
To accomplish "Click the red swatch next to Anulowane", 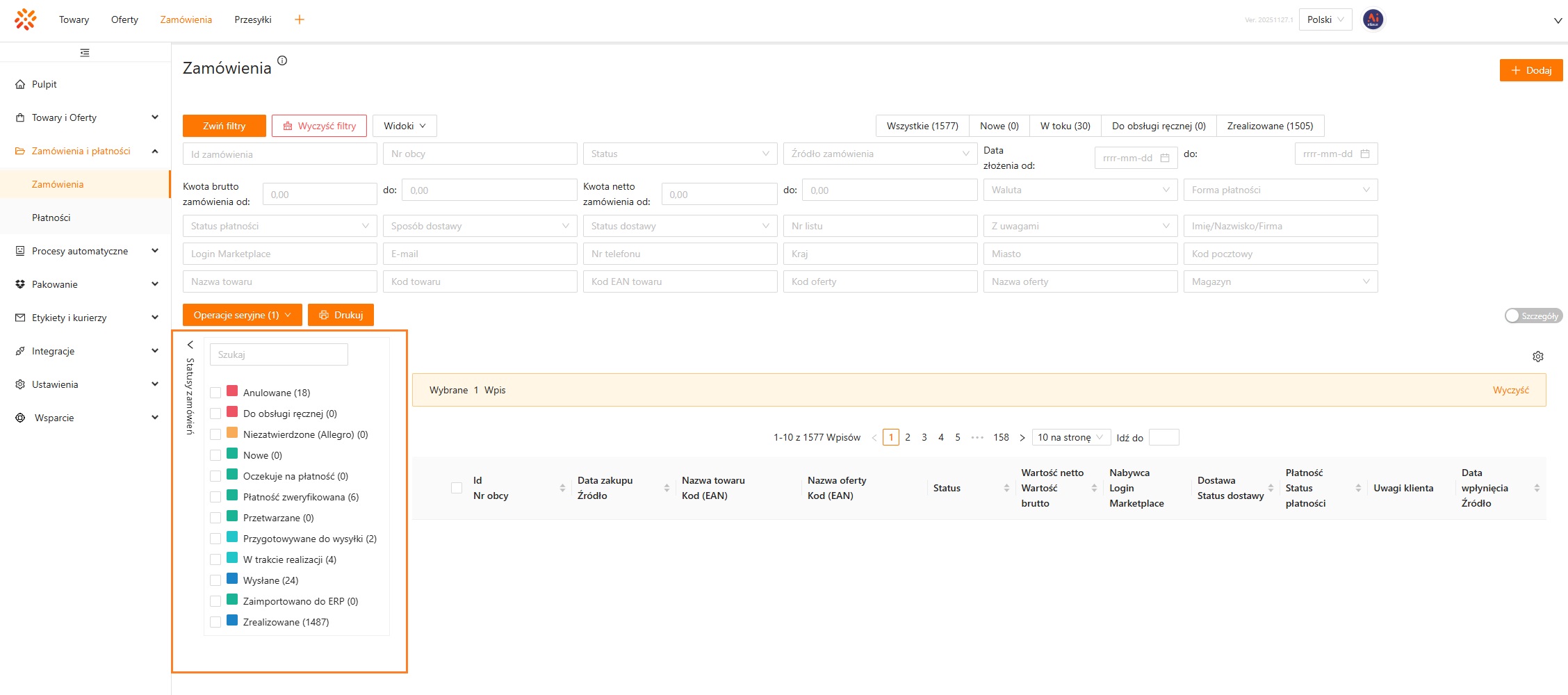I will (x=232, y=391).
